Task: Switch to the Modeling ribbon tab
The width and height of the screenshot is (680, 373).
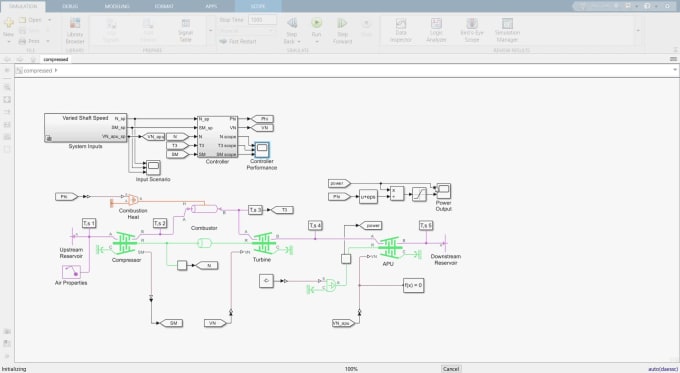Action: [117, 6]
